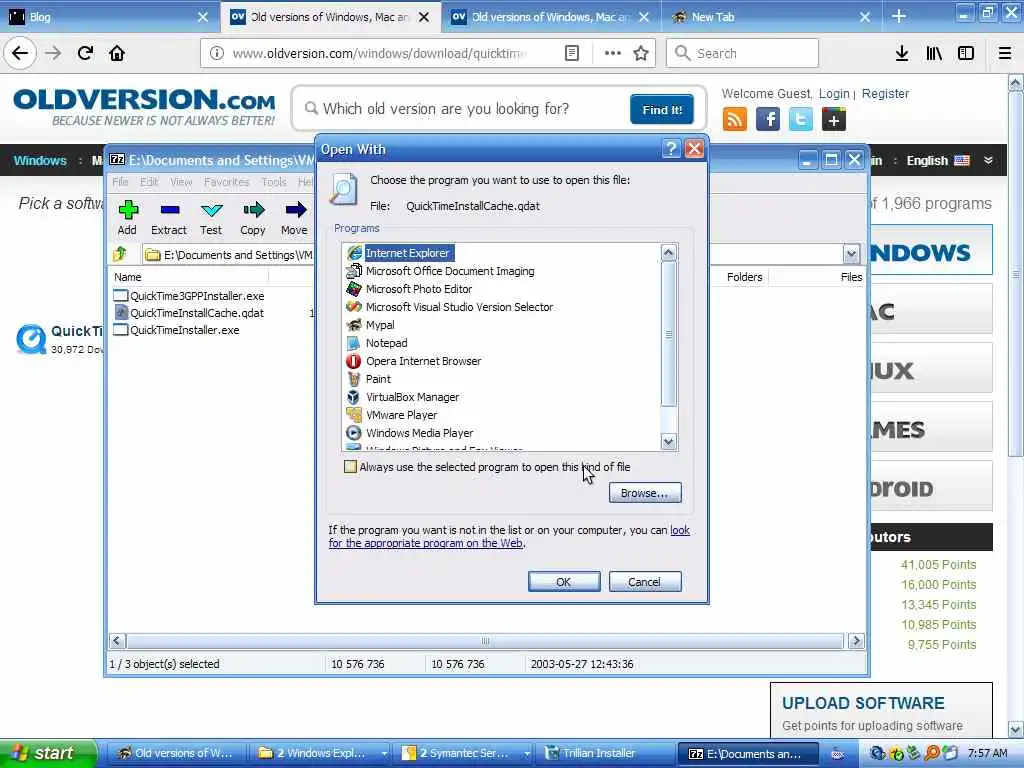
Task: Open new tab with plus button
Action: [x=899, y=16]
